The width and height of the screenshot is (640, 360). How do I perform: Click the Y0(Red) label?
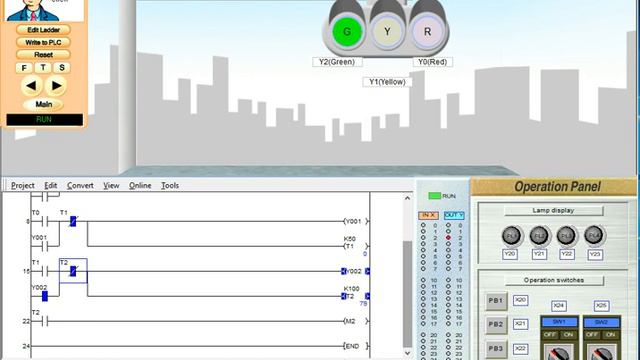pos(433,62)
